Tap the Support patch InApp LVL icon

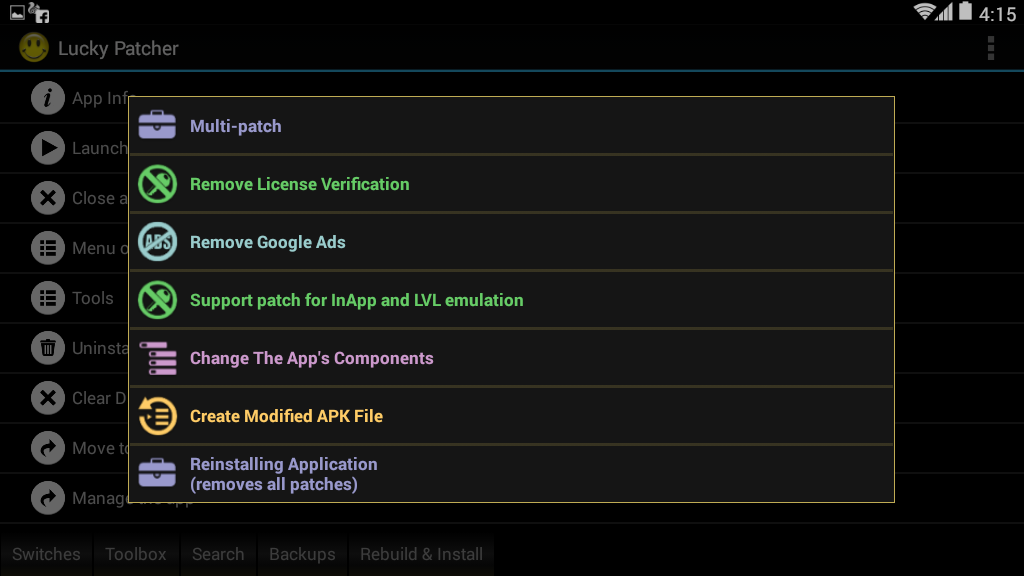157,300
